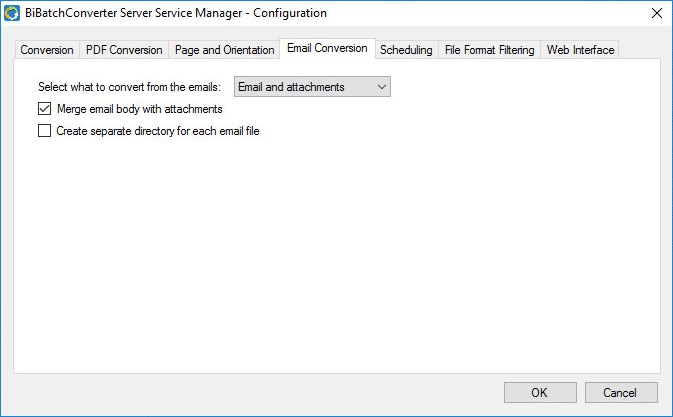The width and height of the screenshot is (673, 417).
Task: Click the Create separate directory label text
Action: (x=158, y=130)
